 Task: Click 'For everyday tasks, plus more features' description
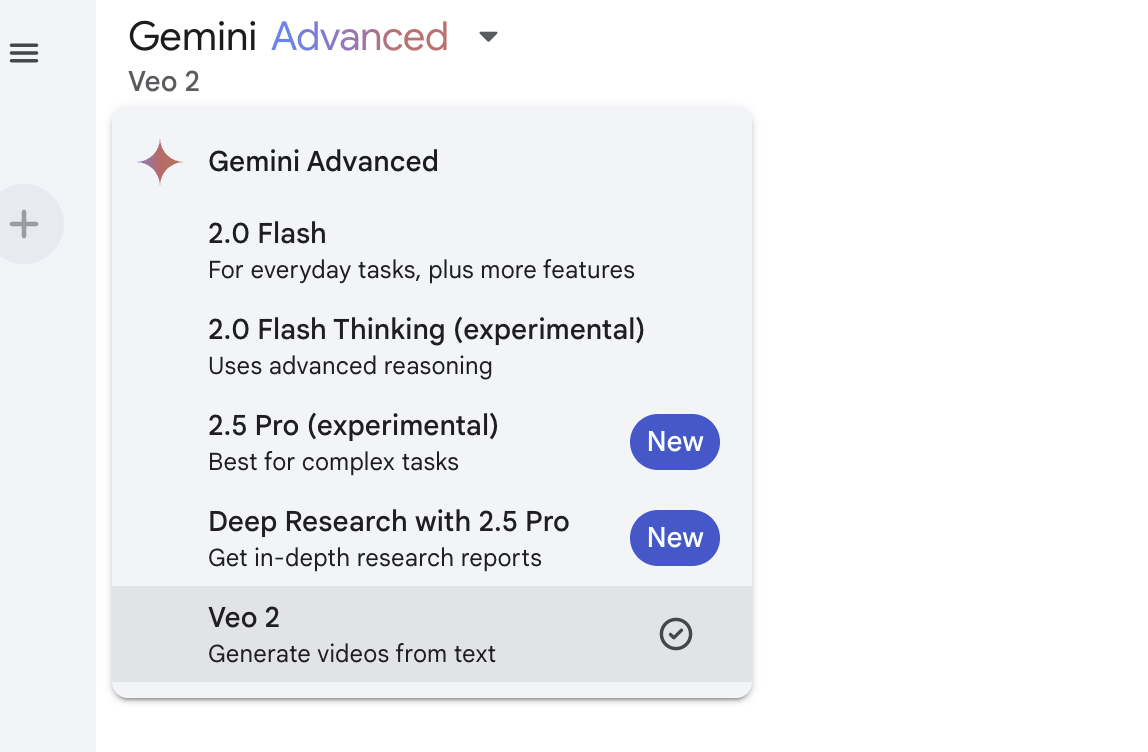point(421,270)
